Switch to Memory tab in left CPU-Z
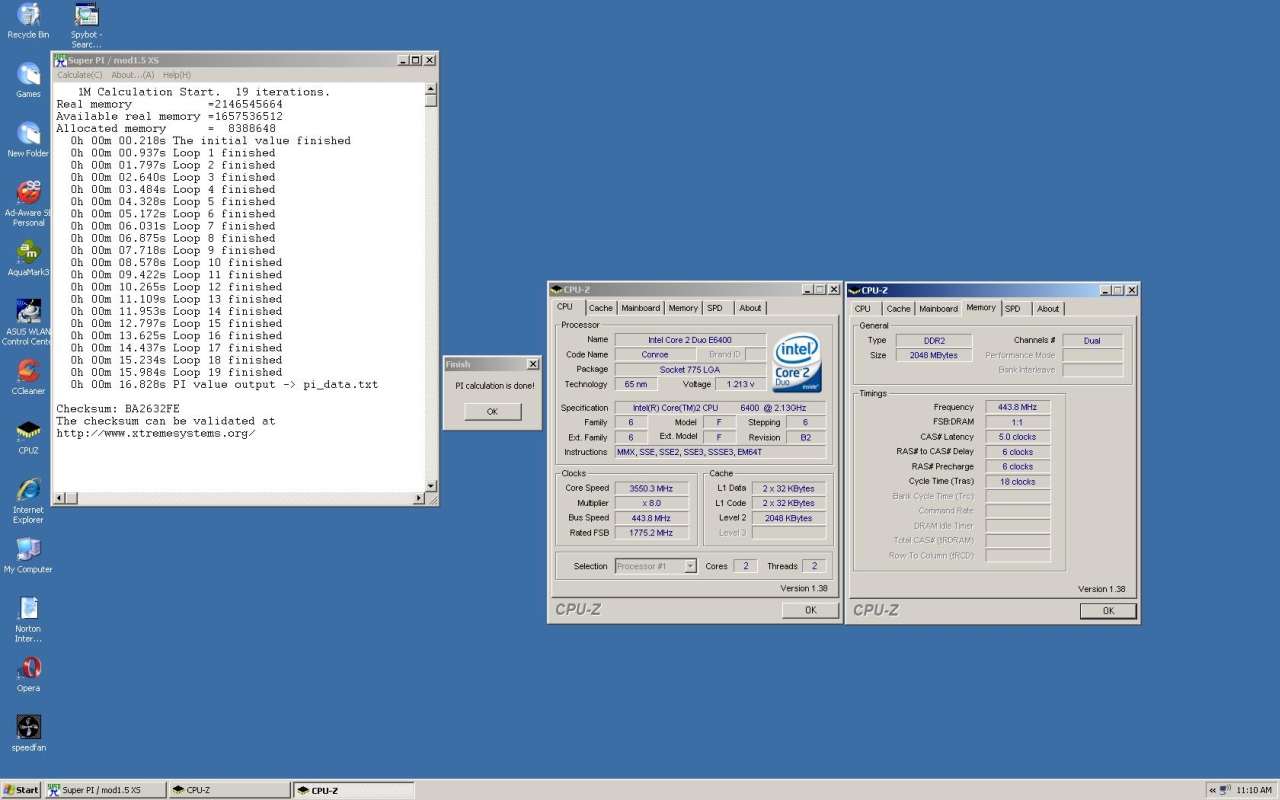 click(684, 308)
